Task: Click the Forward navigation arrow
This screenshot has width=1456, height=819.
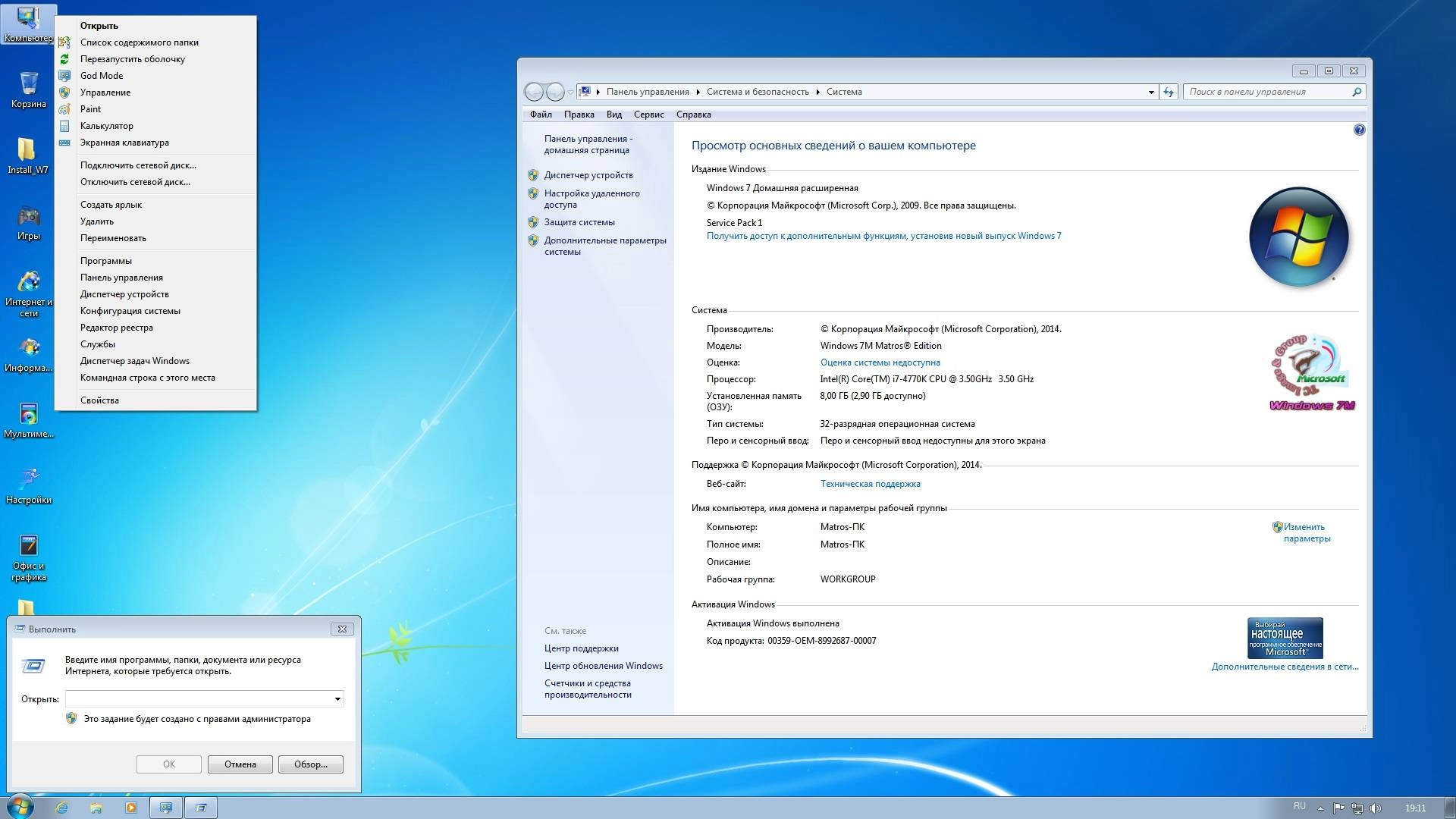Action: click(x=555, y=92)
